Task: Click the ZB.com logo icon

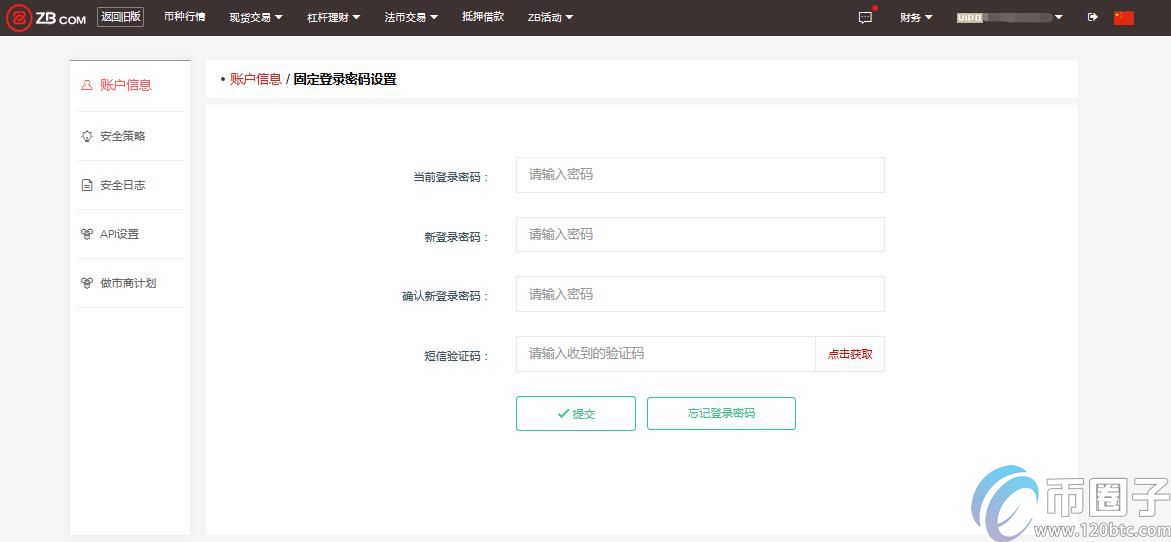Action: click(18, 17)
